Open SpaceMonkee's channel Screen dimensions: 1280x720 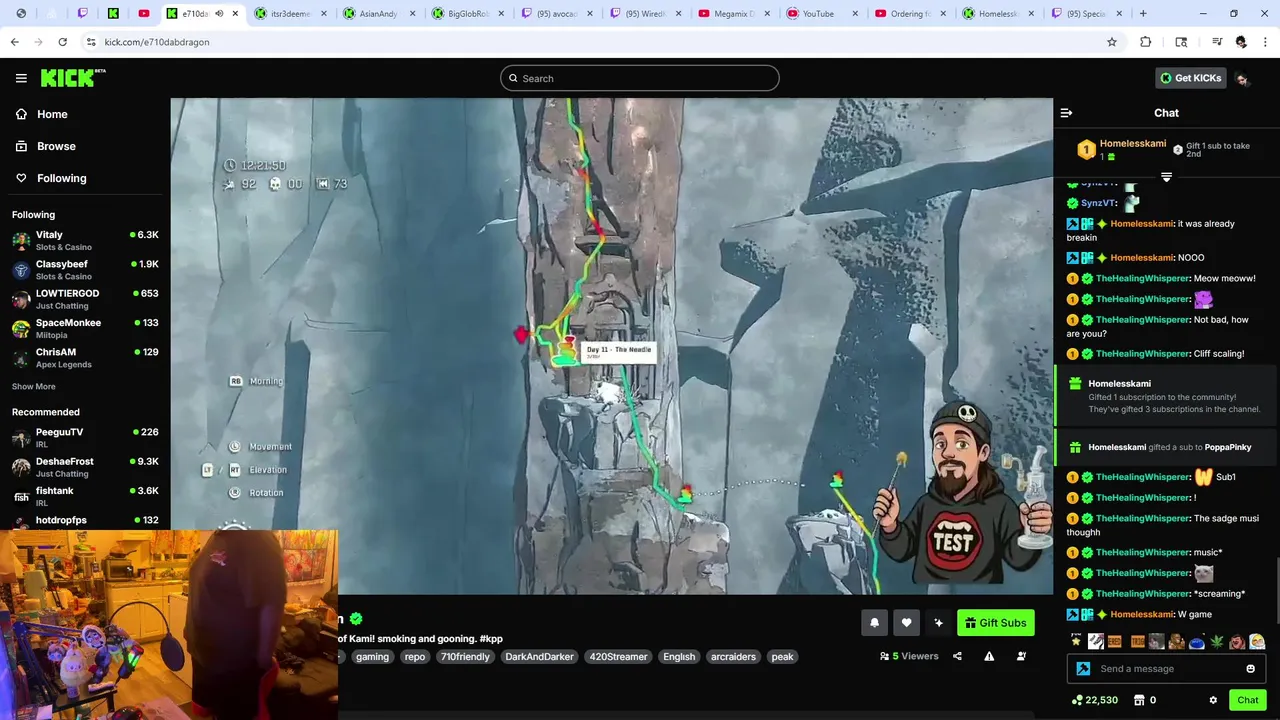[x=85, y=329]
